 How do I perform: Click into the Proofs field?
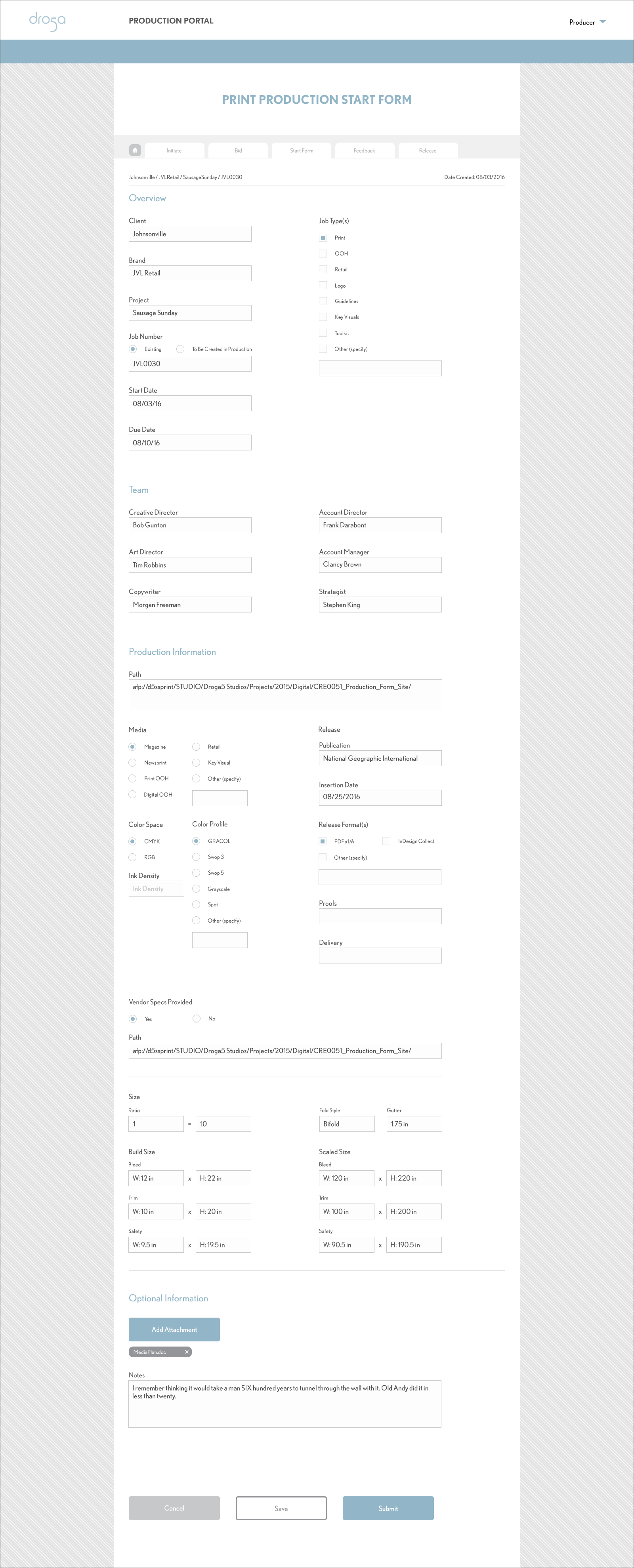[x=380, y=916]
